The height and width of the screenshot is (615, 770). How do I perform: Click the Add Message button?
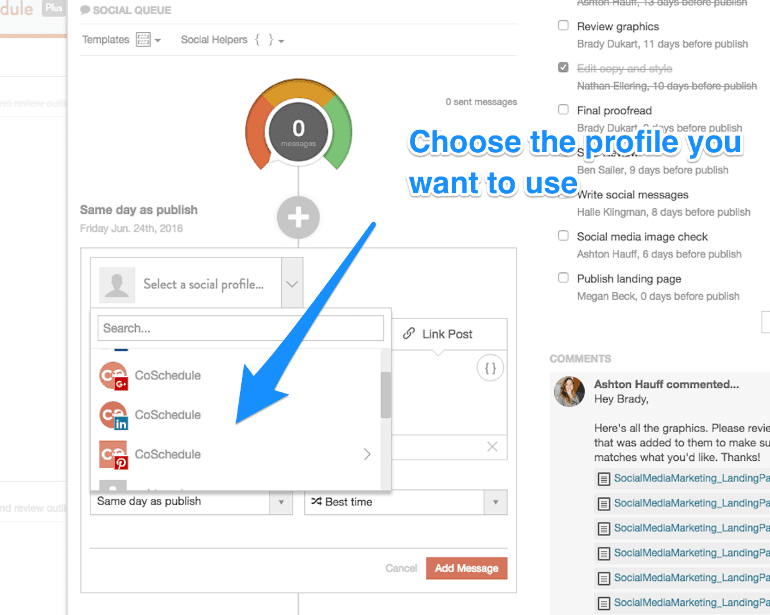click(467, 568)
